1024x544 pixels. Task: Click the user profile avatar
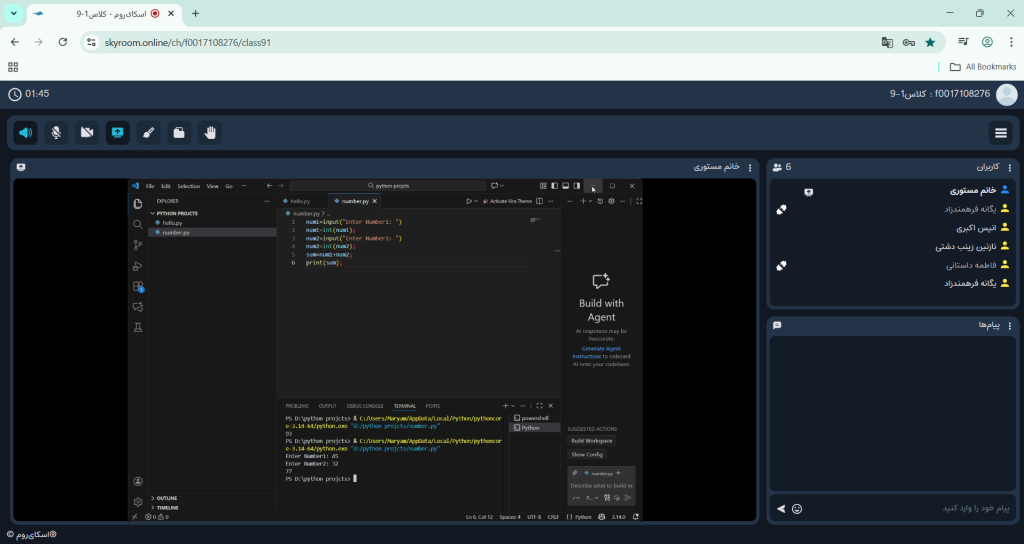pos(1006,94)
